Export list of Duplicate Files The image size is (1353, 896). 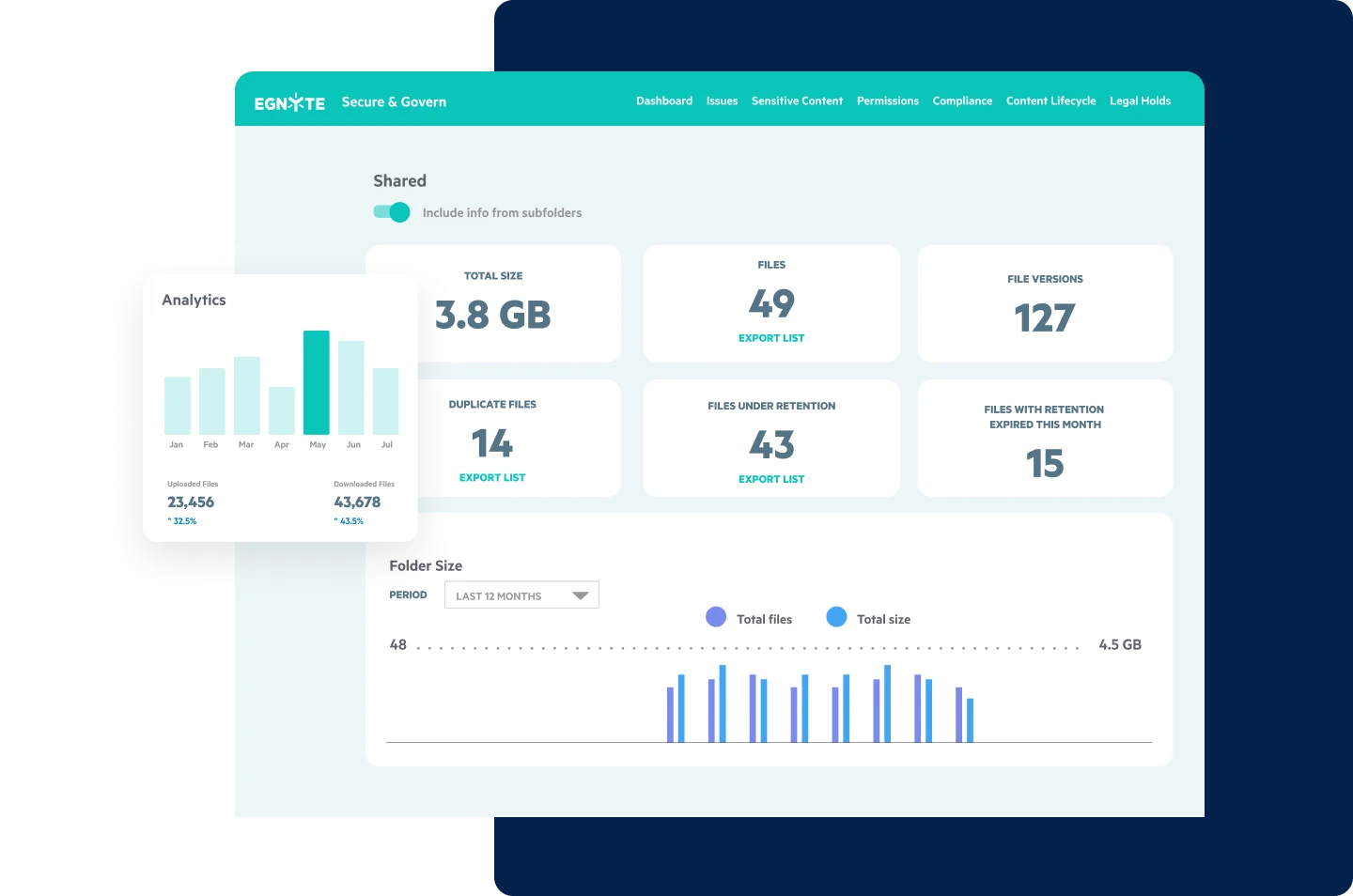pos(491,478)
